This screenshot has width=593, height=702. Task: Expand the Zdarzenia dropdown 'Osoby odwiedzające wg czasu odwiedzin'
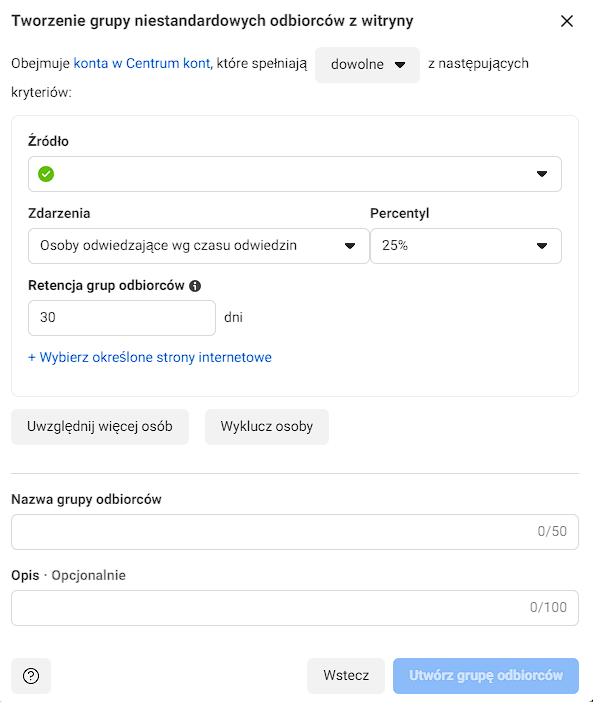click(199, 246)
